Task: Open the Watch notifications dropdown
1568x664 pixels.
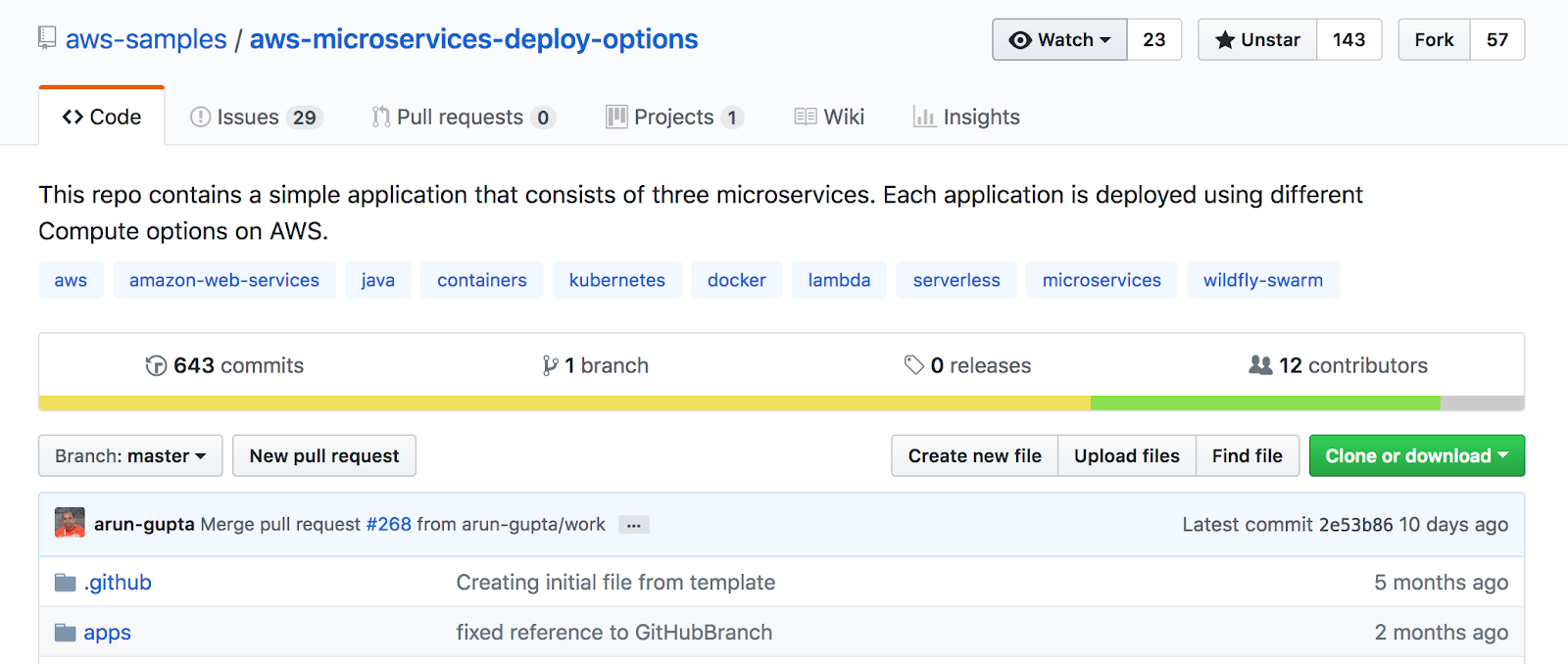Action: (1060, 40)
